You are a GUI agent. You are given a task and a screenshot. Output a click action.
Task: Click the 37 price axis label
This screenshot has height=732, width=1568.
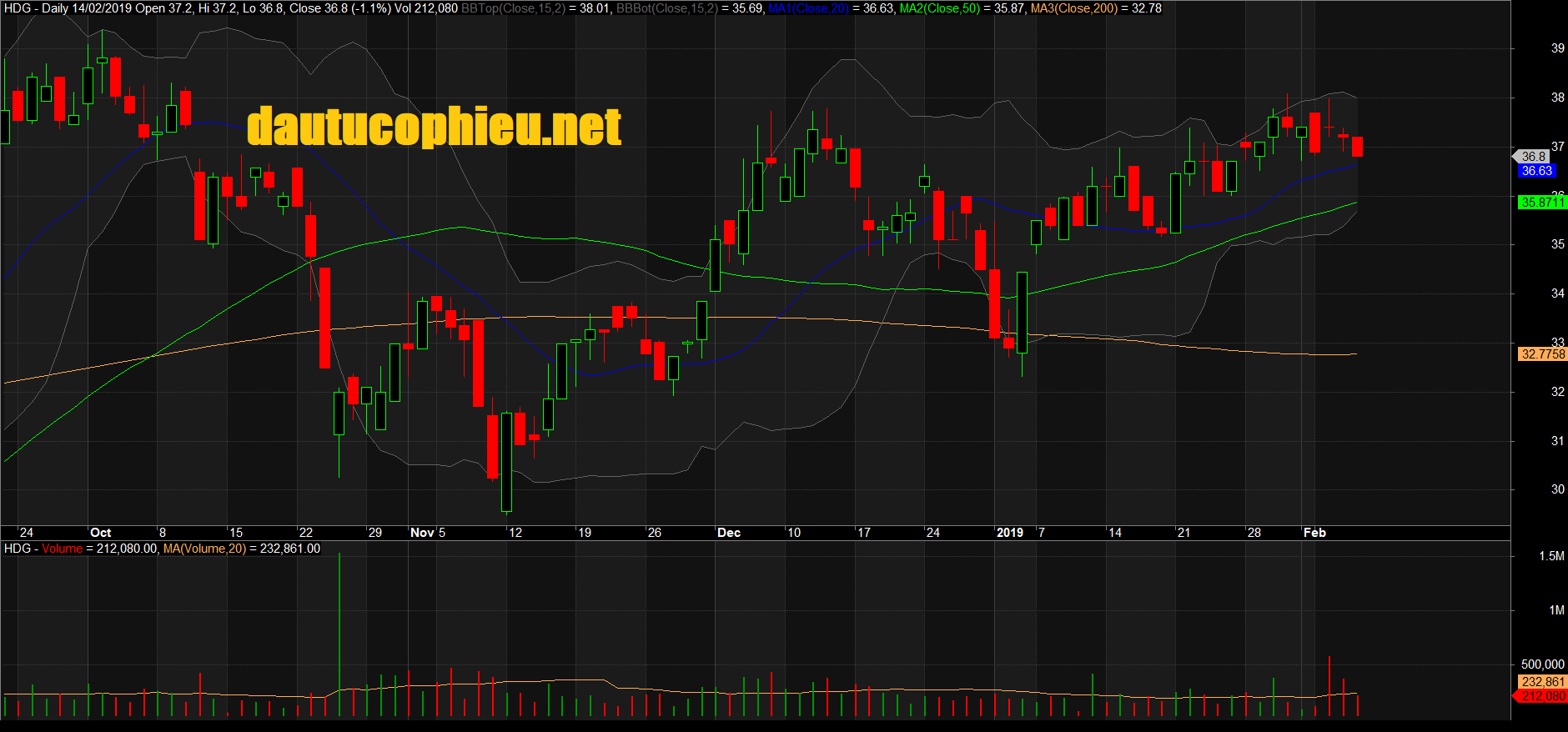[x=1557, y=146]
